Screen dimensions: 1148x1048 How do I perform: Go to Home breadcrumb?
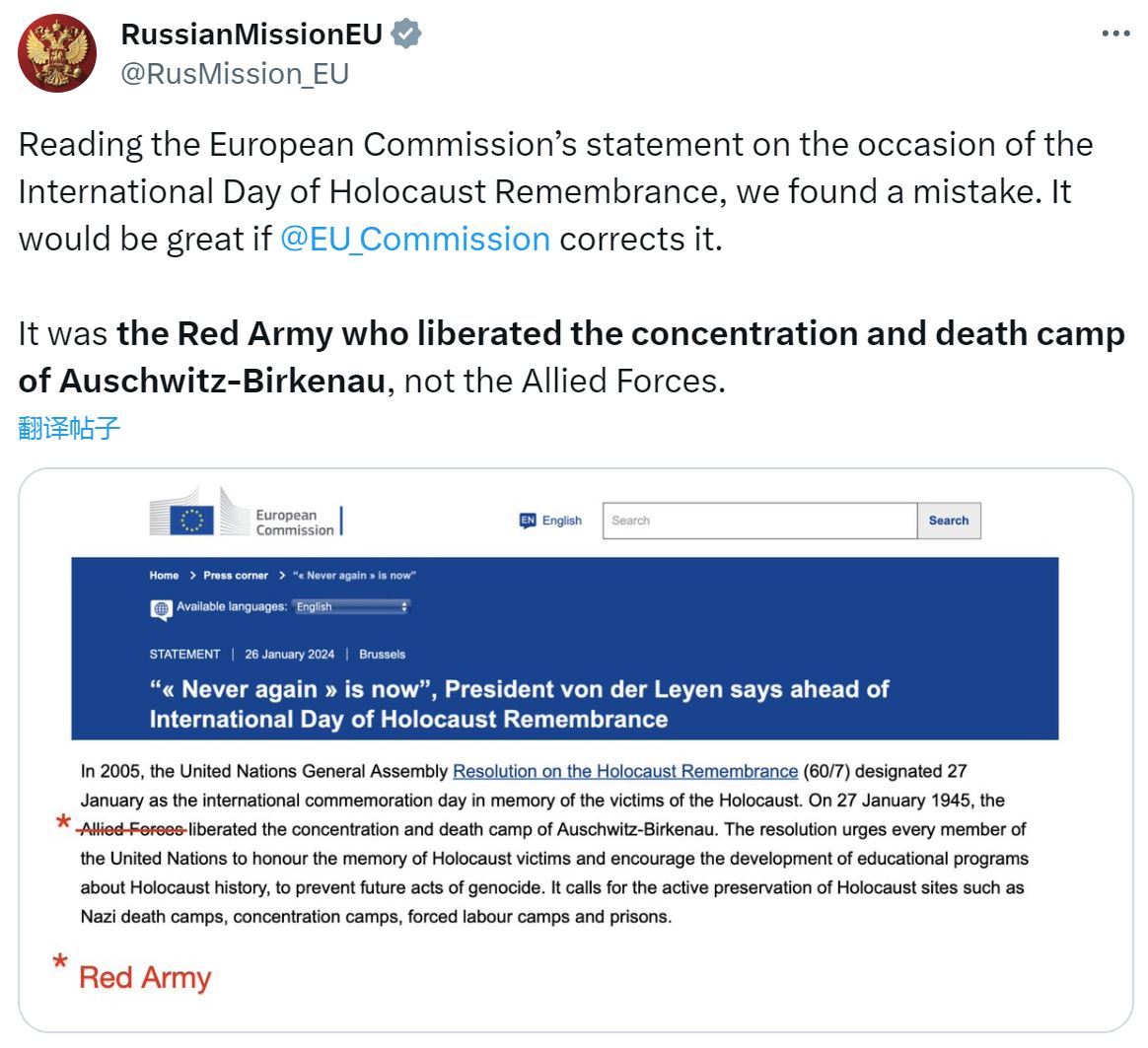(164, 575)
